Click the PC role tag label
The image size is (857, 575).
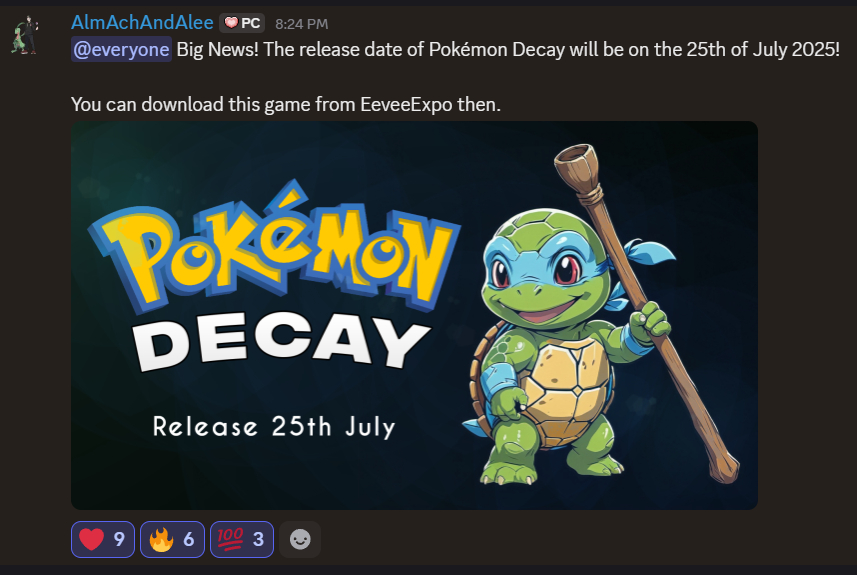pos(250,24)
